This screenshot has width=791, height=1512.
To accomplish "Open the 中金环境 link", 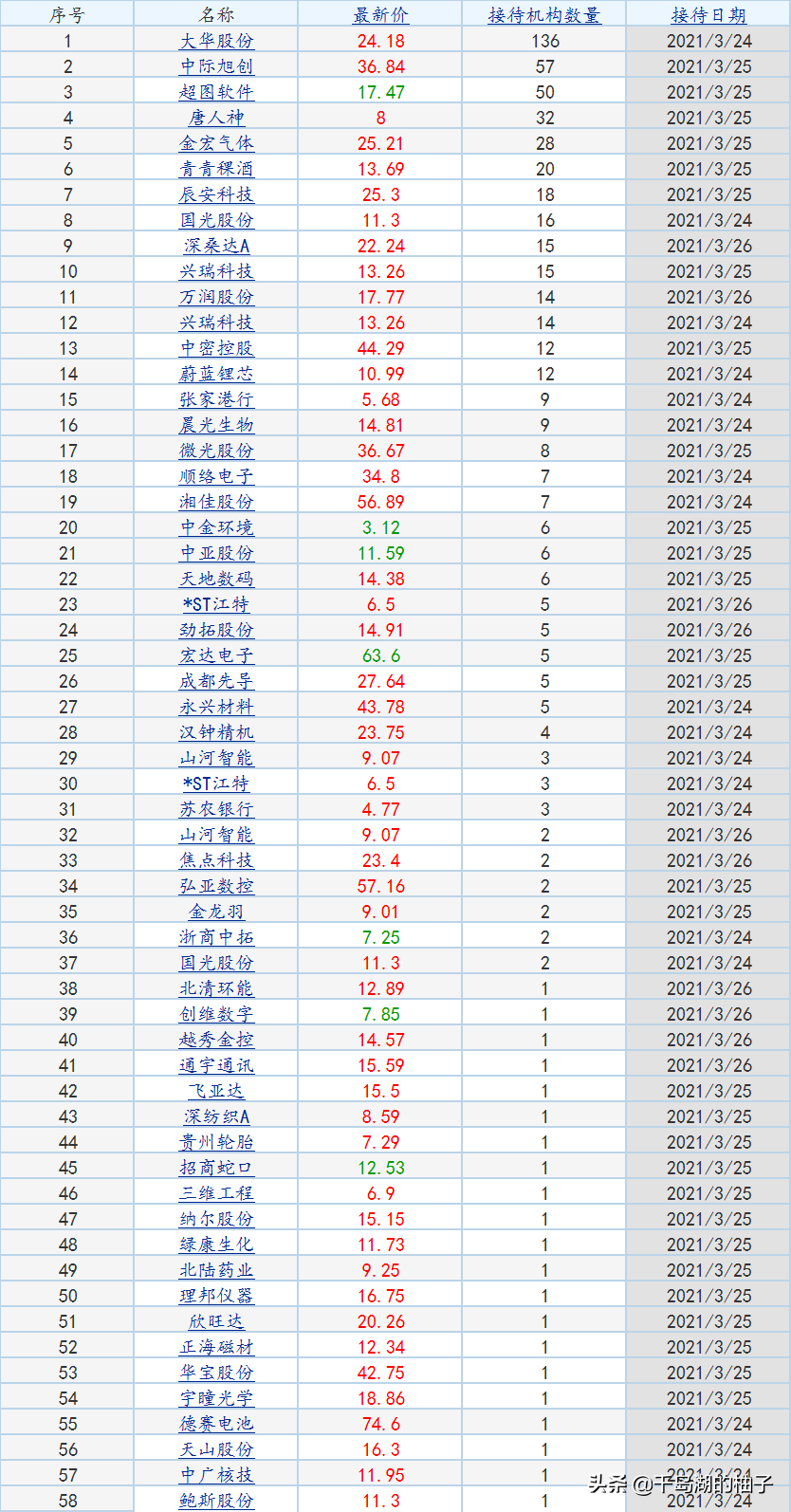I will [x=216, y=527].
